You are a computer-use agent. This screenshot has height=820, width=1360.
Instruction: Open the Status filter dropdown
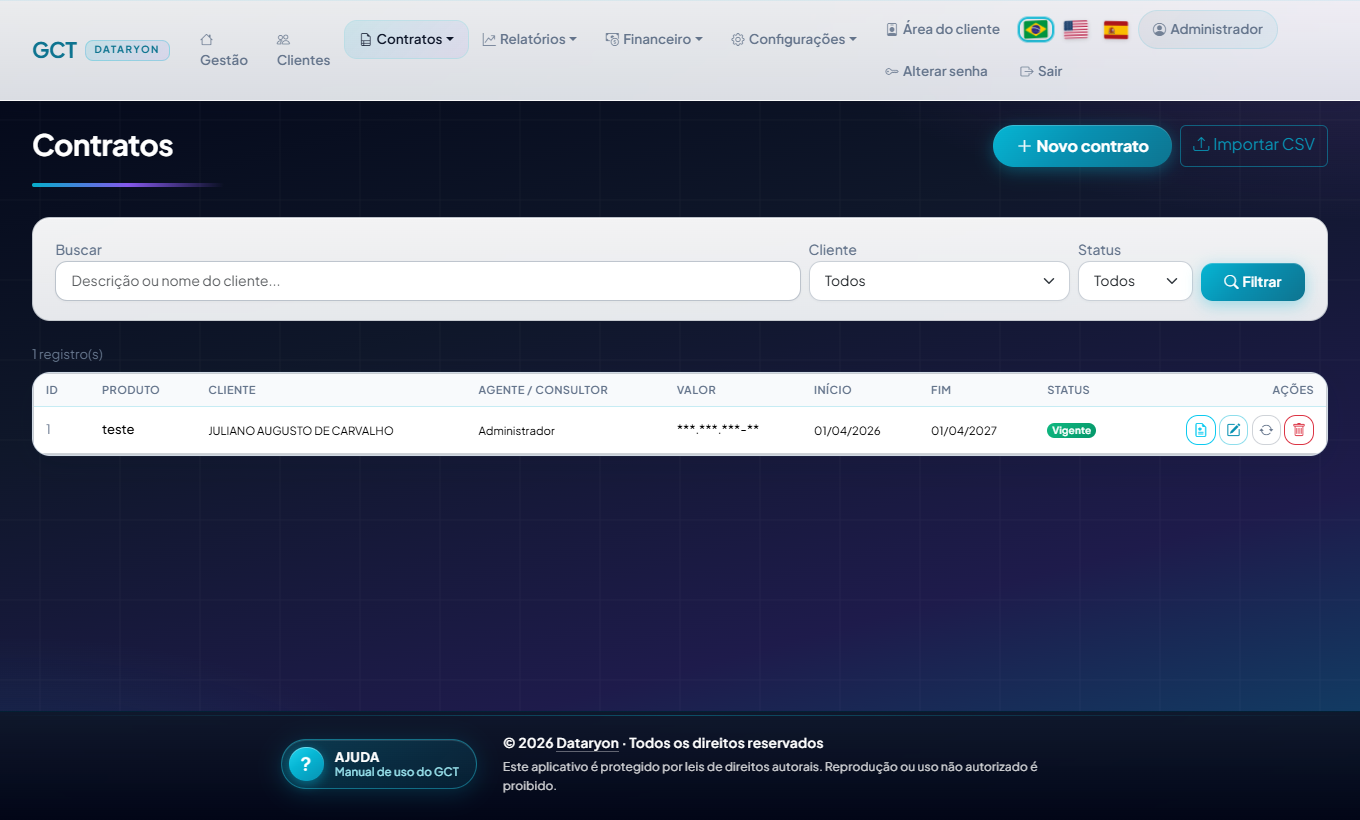tap(1135, 281)
